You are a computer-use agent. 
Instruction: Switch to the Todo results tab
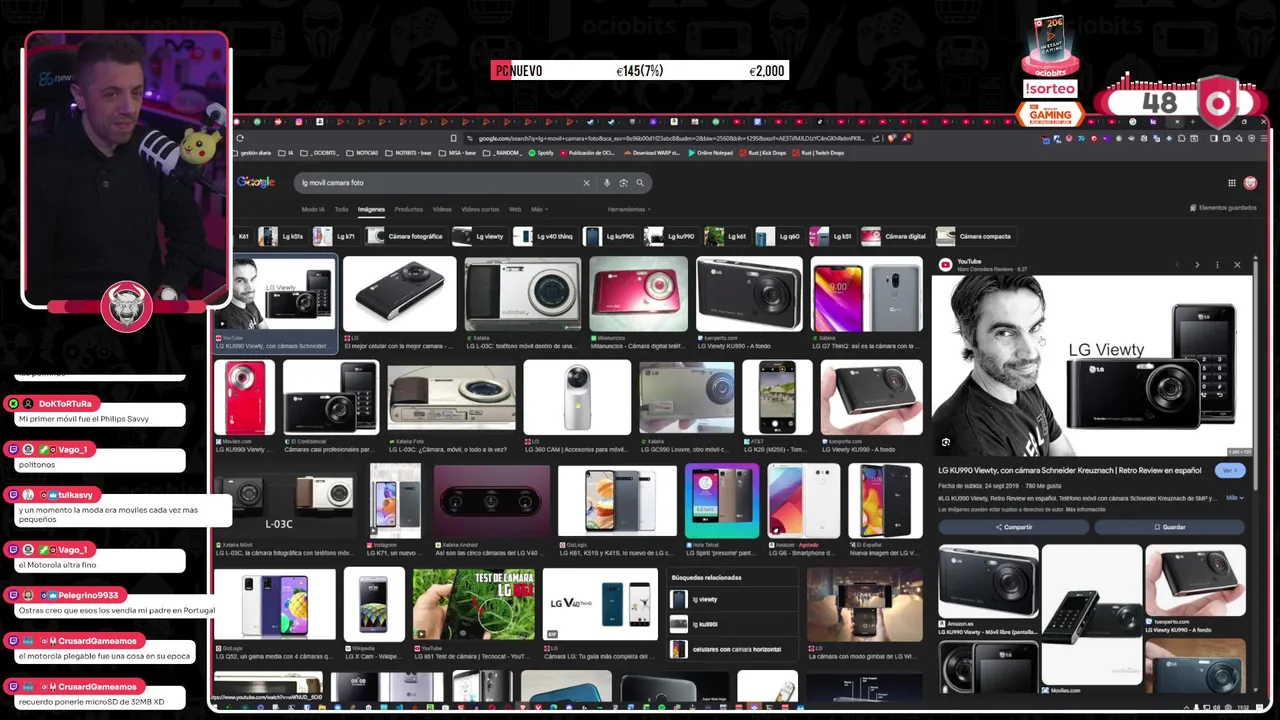click(341, 209)
